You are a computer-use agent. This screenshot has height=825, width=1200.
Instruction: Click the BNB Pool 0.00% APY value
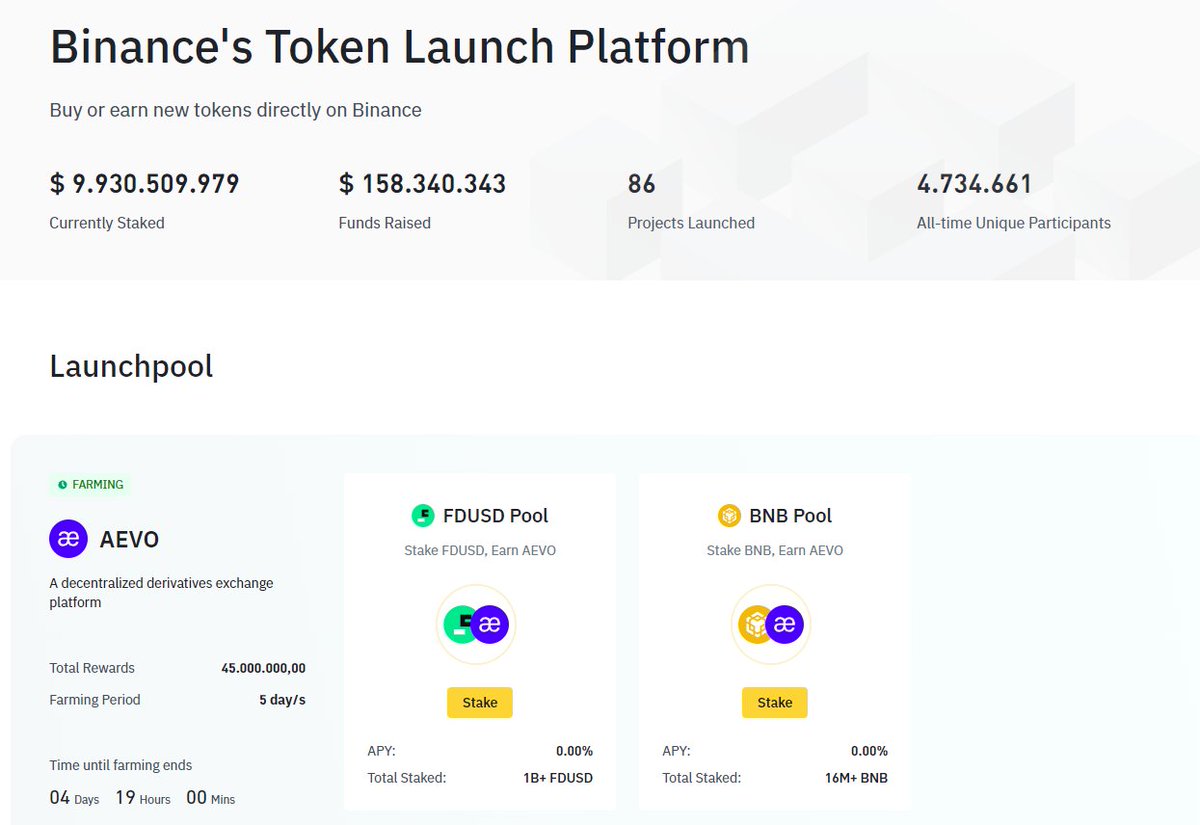pos(869,751)
